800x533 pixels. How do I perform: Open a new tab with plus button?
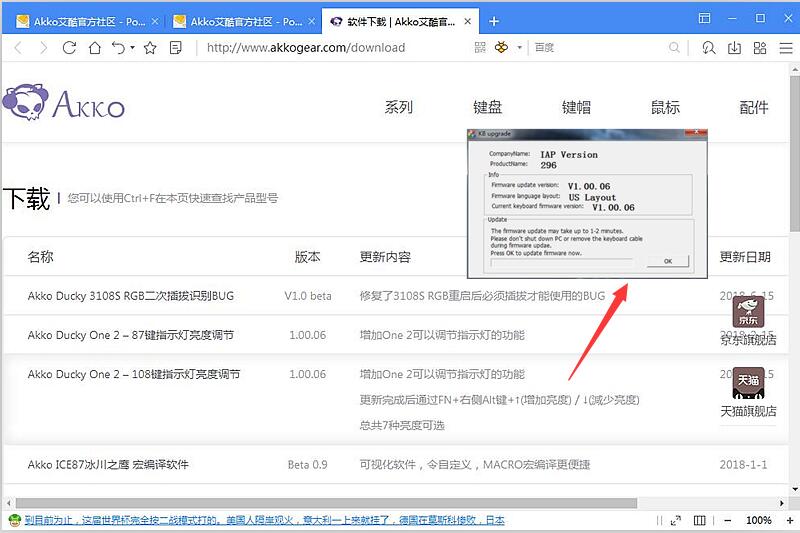point(494,21)
